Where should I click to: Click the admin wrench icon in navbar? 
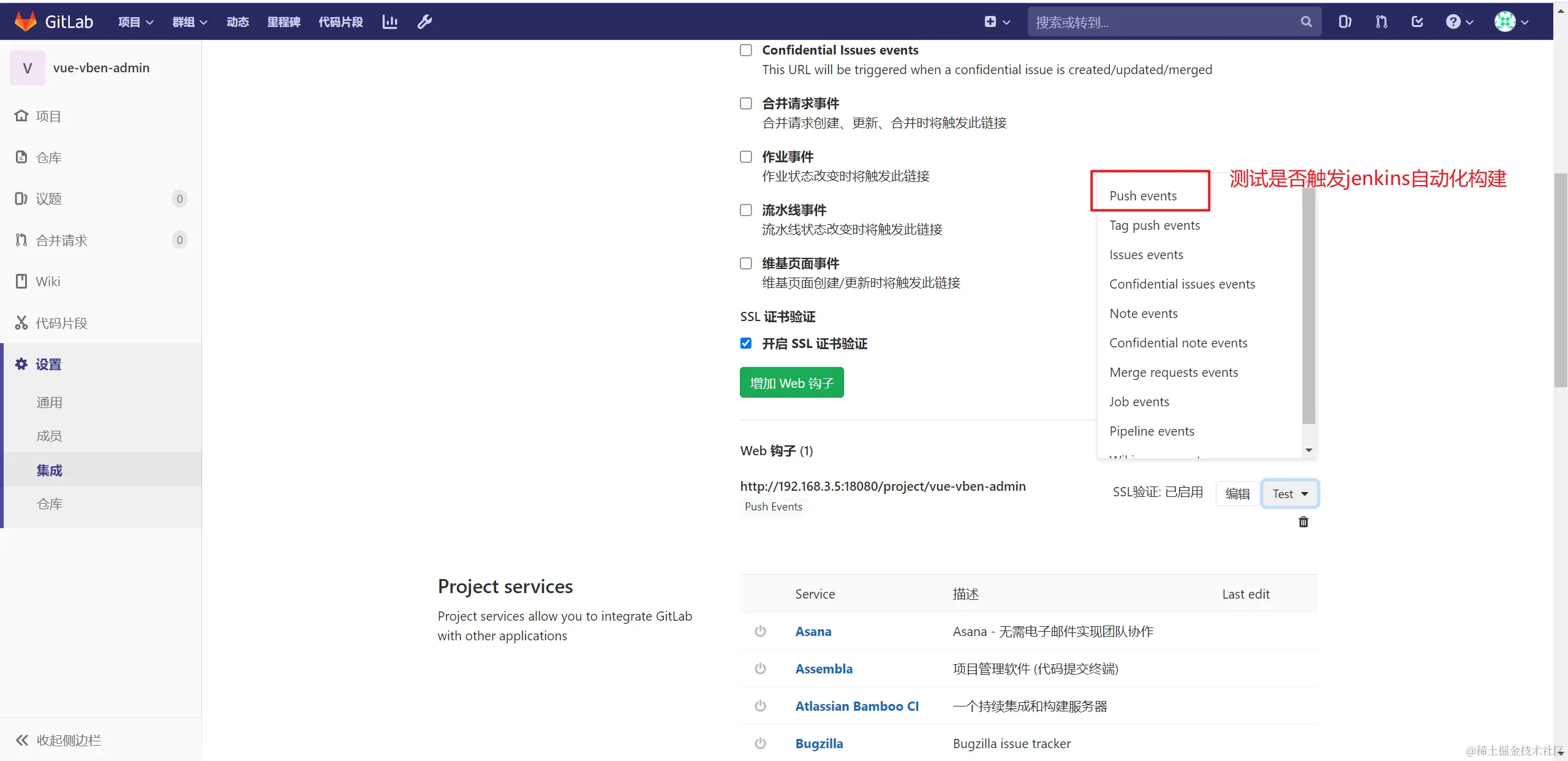[424, 22]
